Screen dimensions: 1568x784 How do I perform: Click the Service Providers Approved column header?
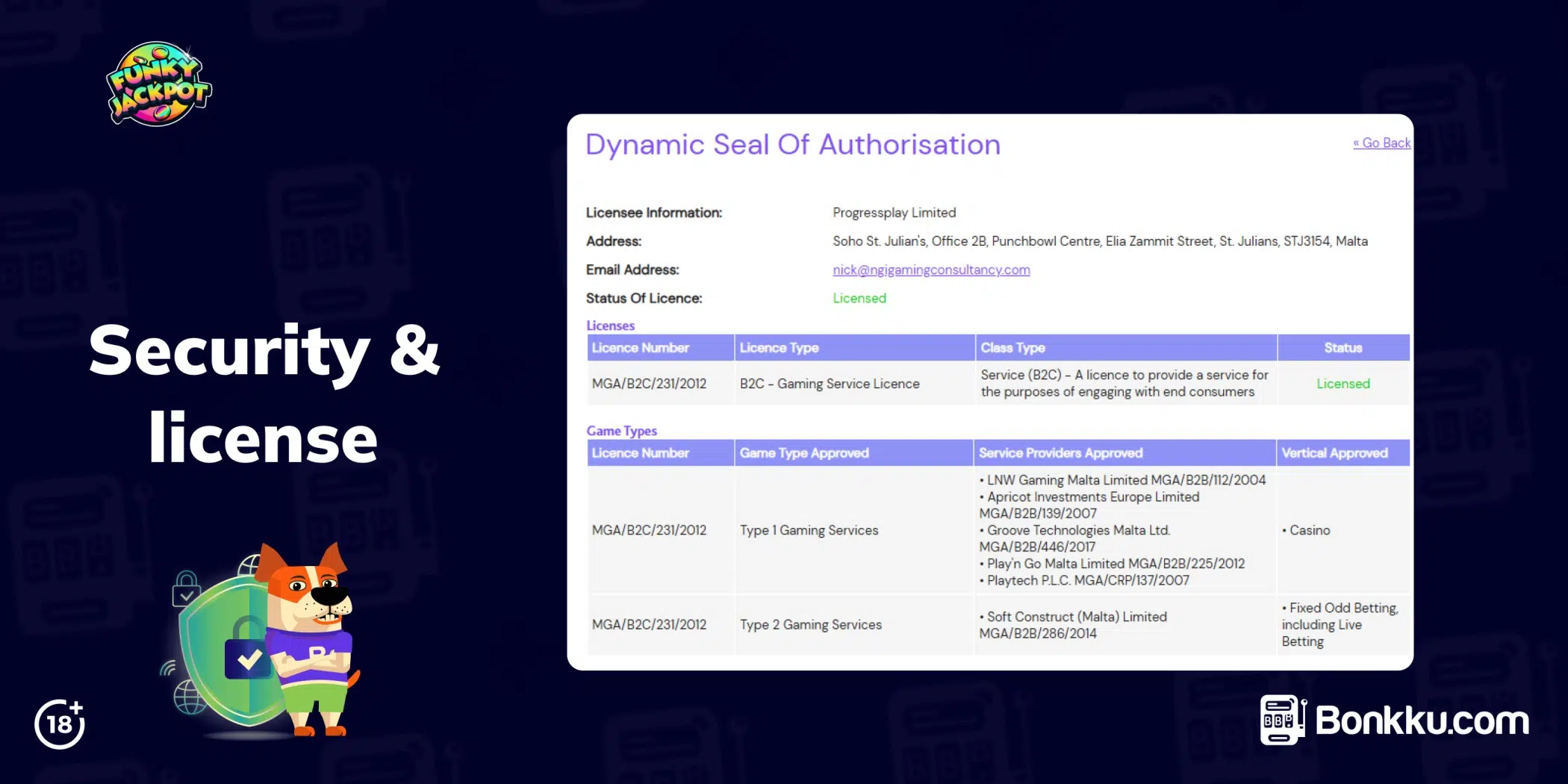tap(1124, 453)
